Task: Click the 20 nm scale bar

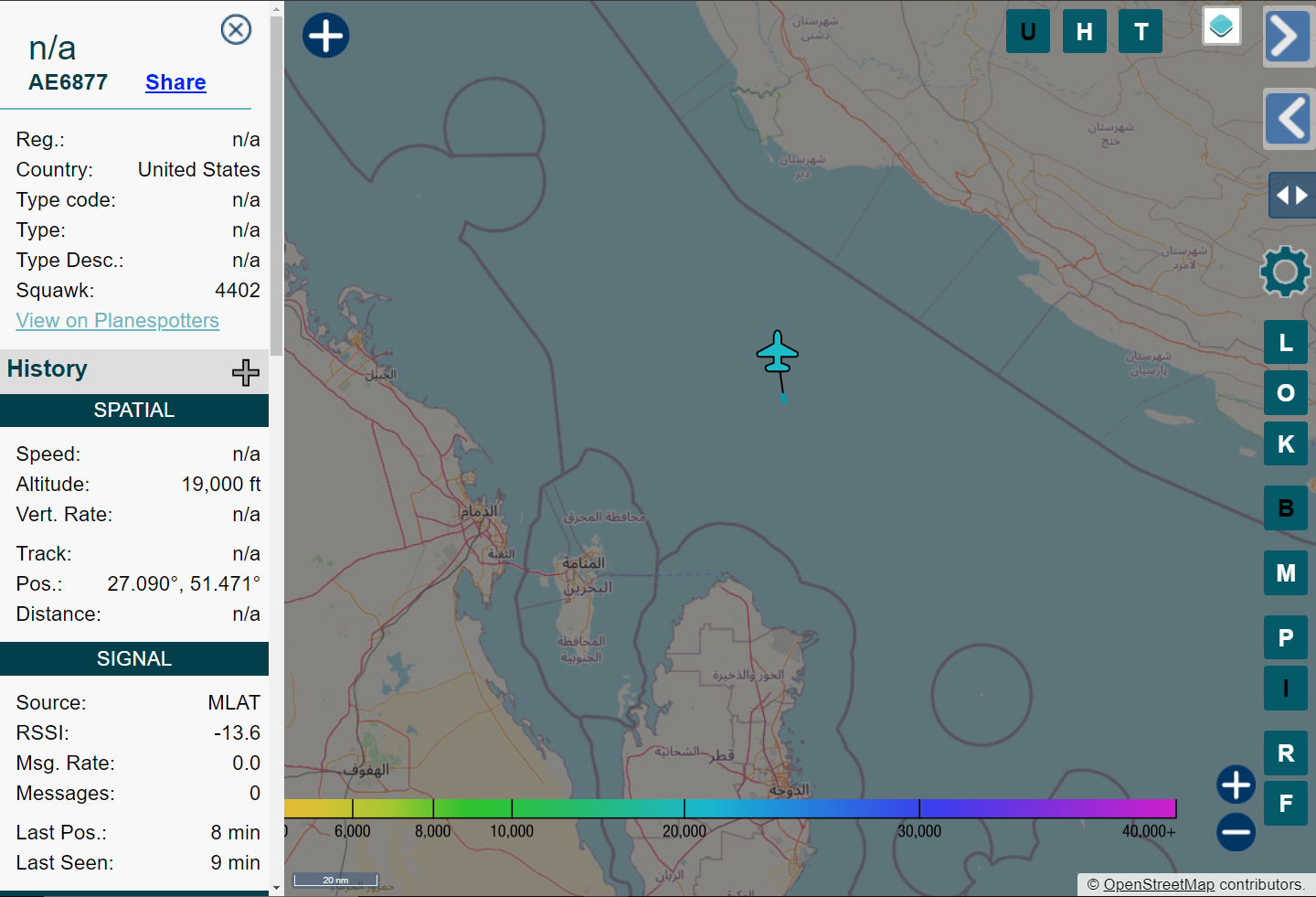Action: pyautogui.click(x=335, y=881)
